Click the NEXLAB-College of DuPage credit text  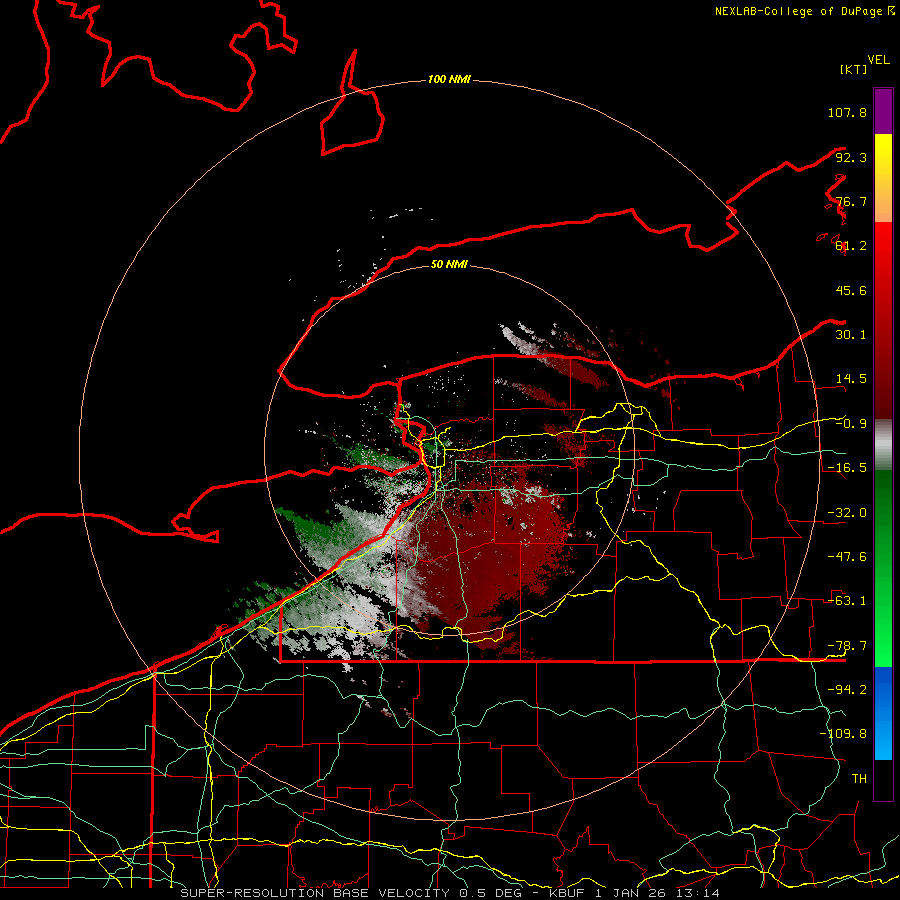click(804, 11)
